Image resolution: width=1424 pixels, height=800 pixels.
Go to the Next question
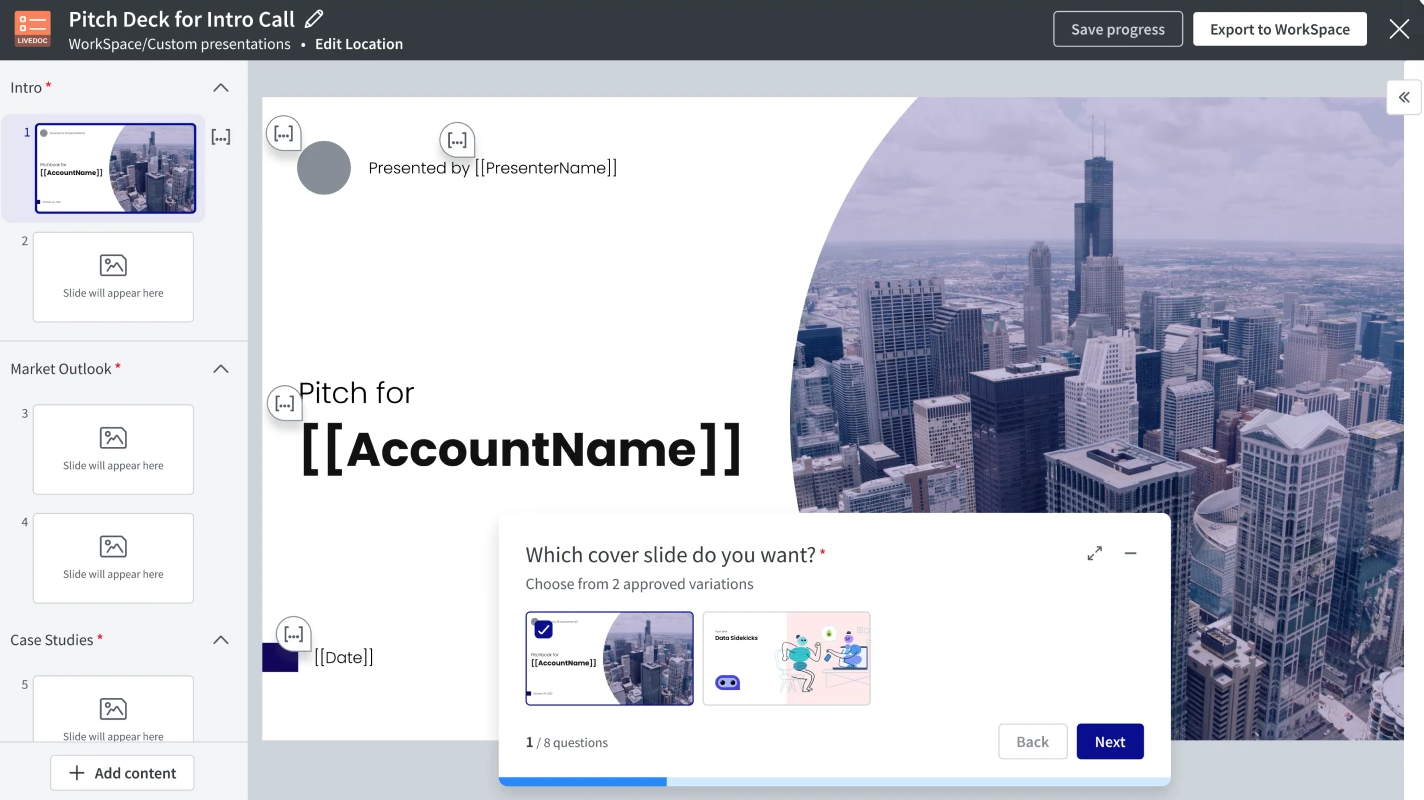(1110, 742)
